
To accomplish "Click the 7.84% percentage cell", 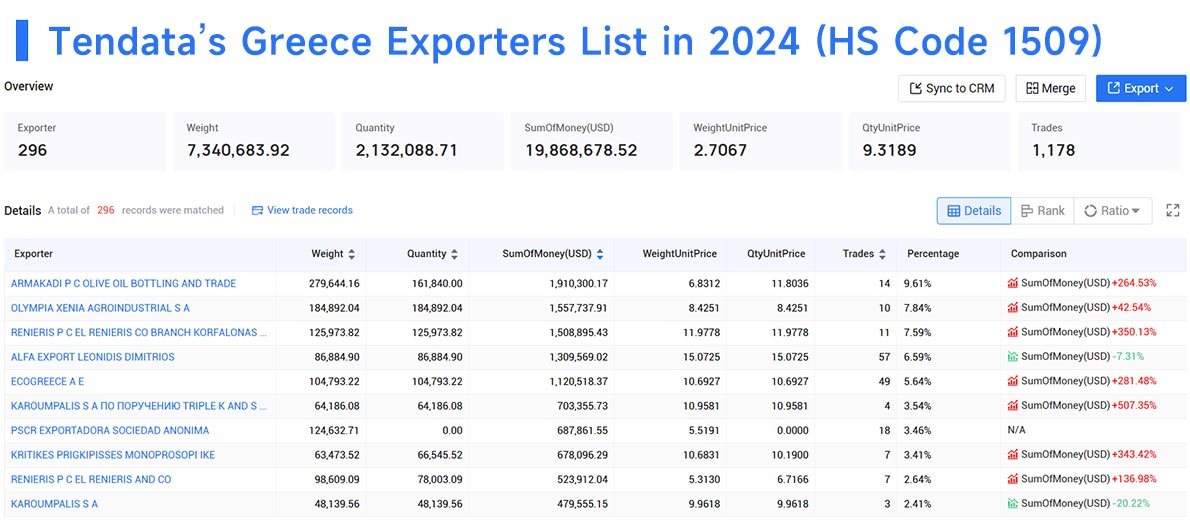I will click(x=918, y=308).
